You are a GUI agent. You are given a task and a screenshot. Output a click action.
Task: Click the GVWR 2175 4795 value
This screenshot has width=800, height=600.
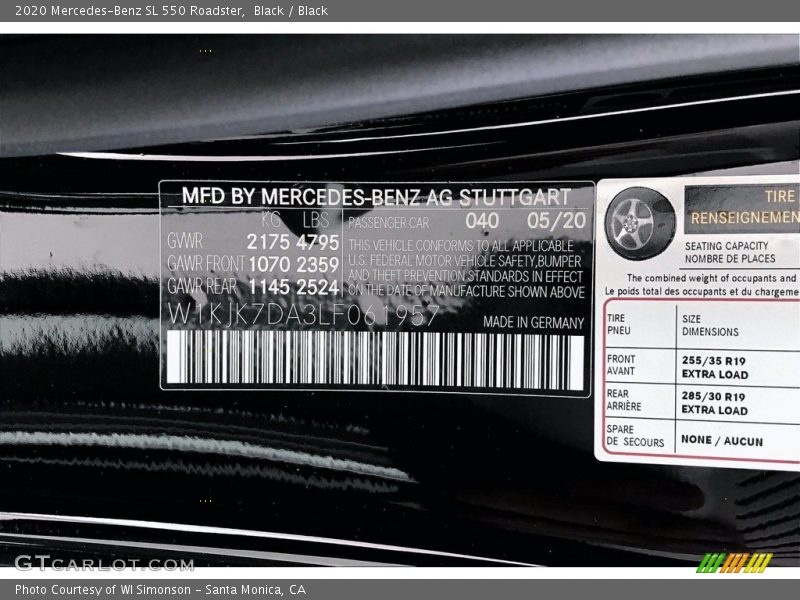[x=253, y=243]
